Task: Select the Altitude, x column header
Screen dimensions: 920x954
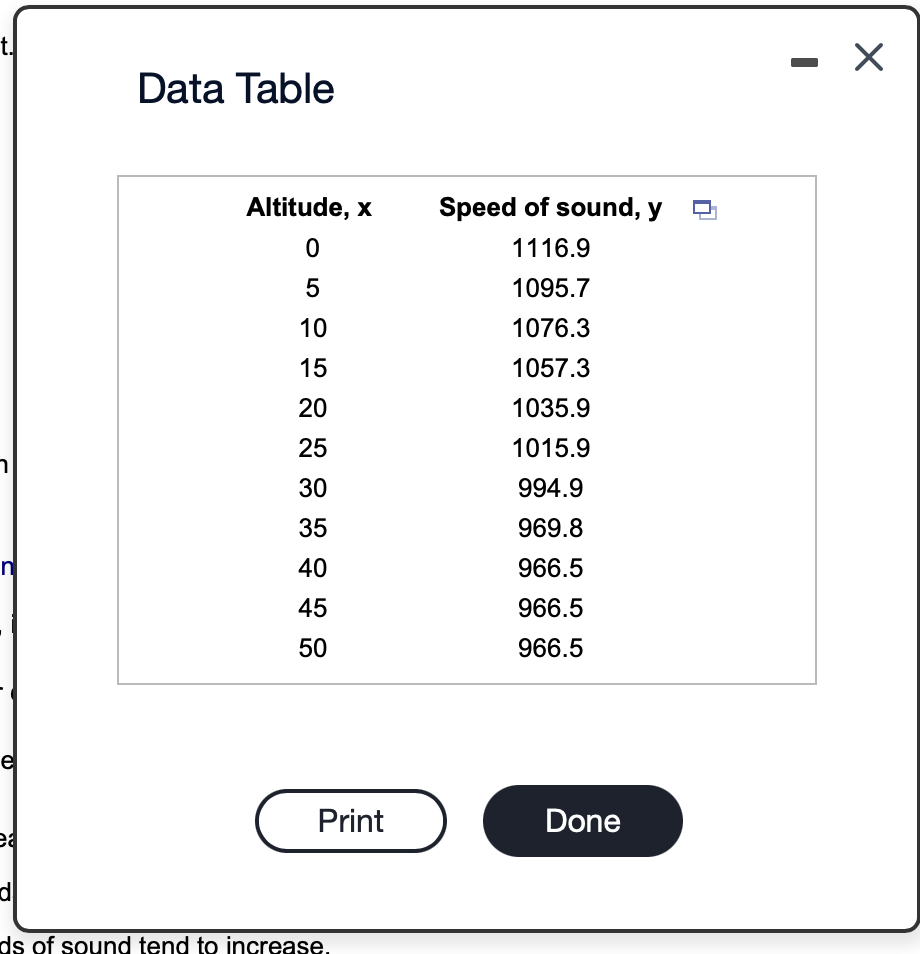Action: tap(308, 208)
